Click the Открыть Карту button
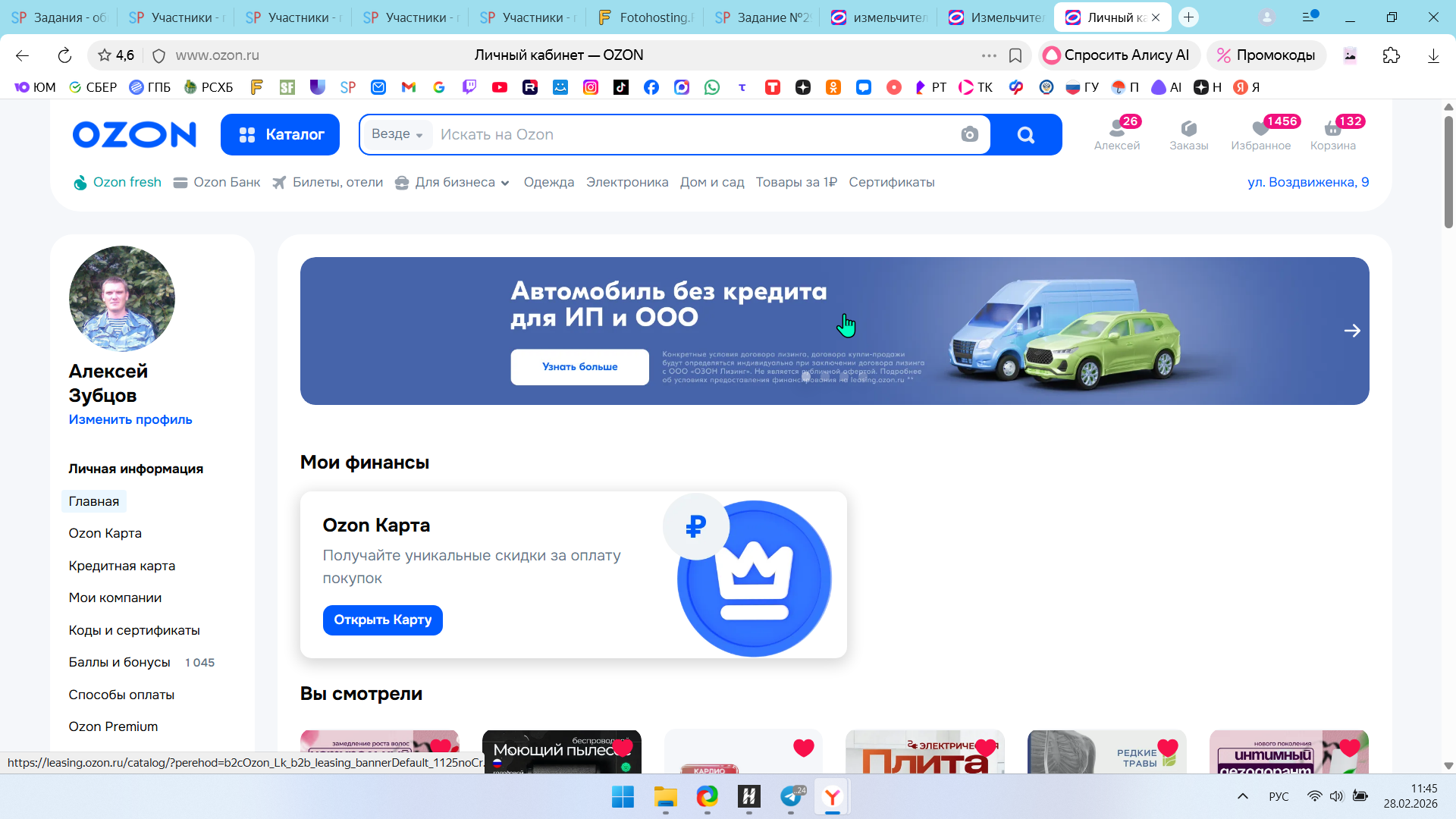 (x=382, y=620)
